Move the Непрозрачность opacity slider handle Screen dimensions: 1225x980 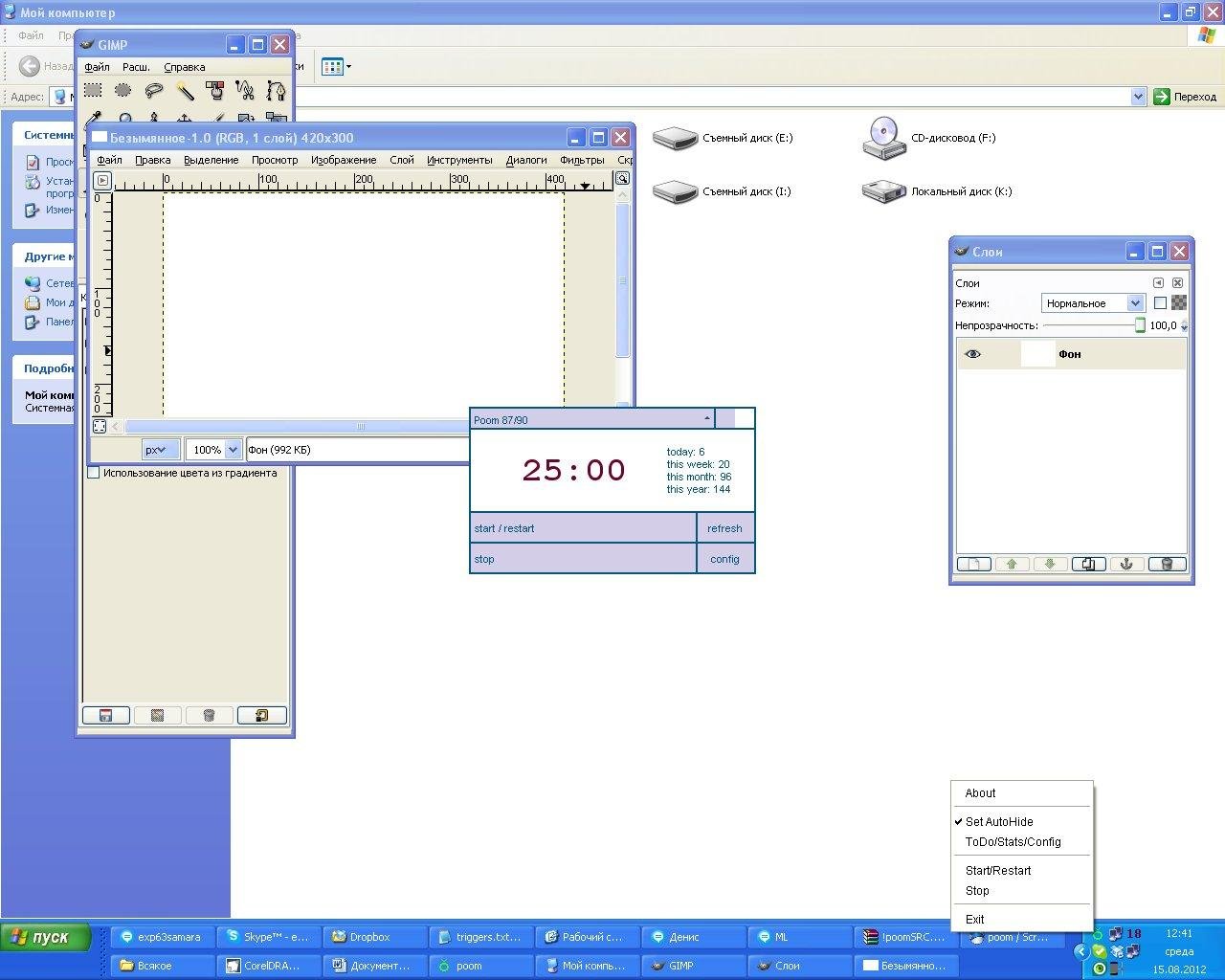pyautogui.click(x=1140, y=325)
